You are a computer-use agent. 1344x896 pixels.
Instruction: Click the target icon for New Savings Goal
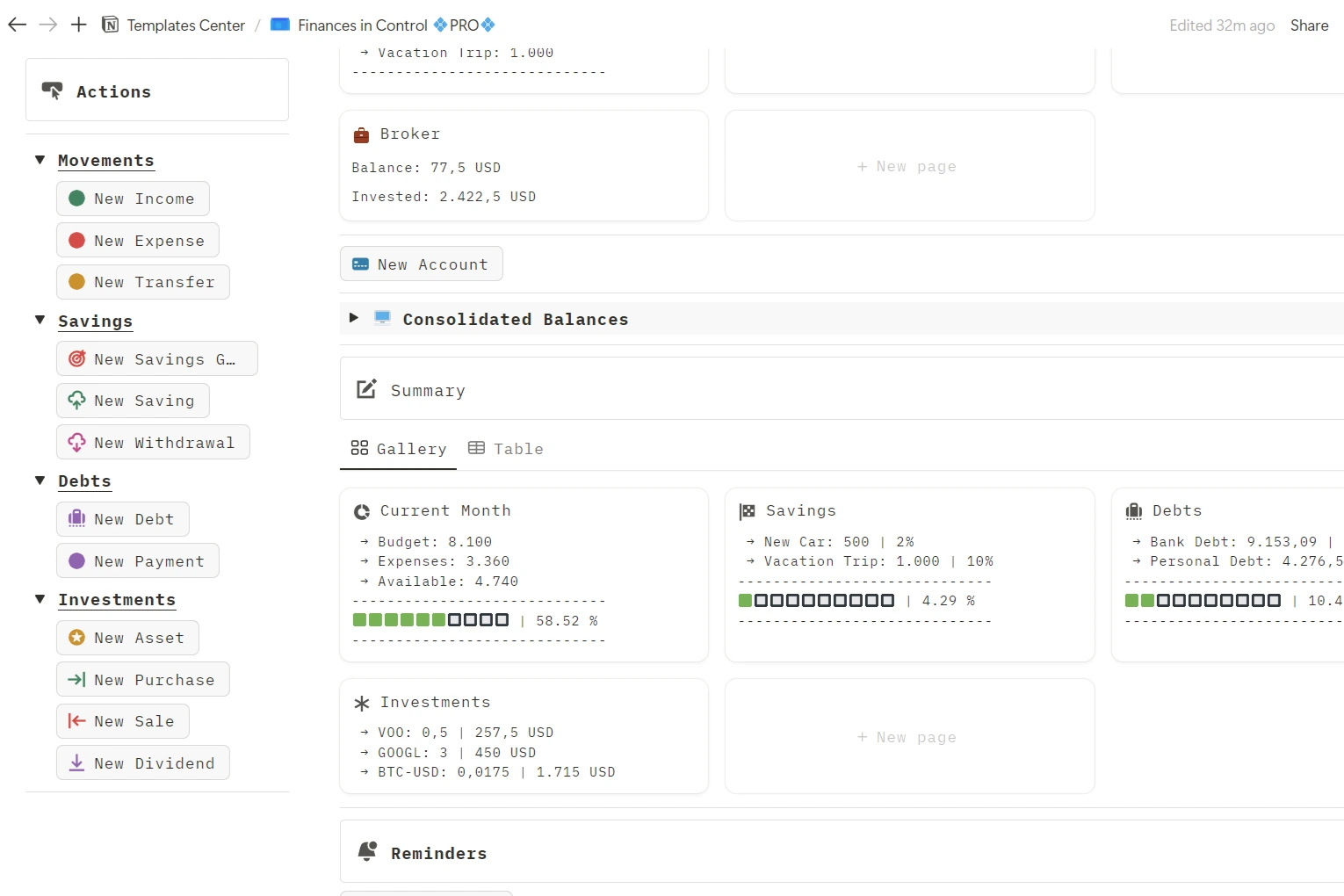click(x=77, y=359)
